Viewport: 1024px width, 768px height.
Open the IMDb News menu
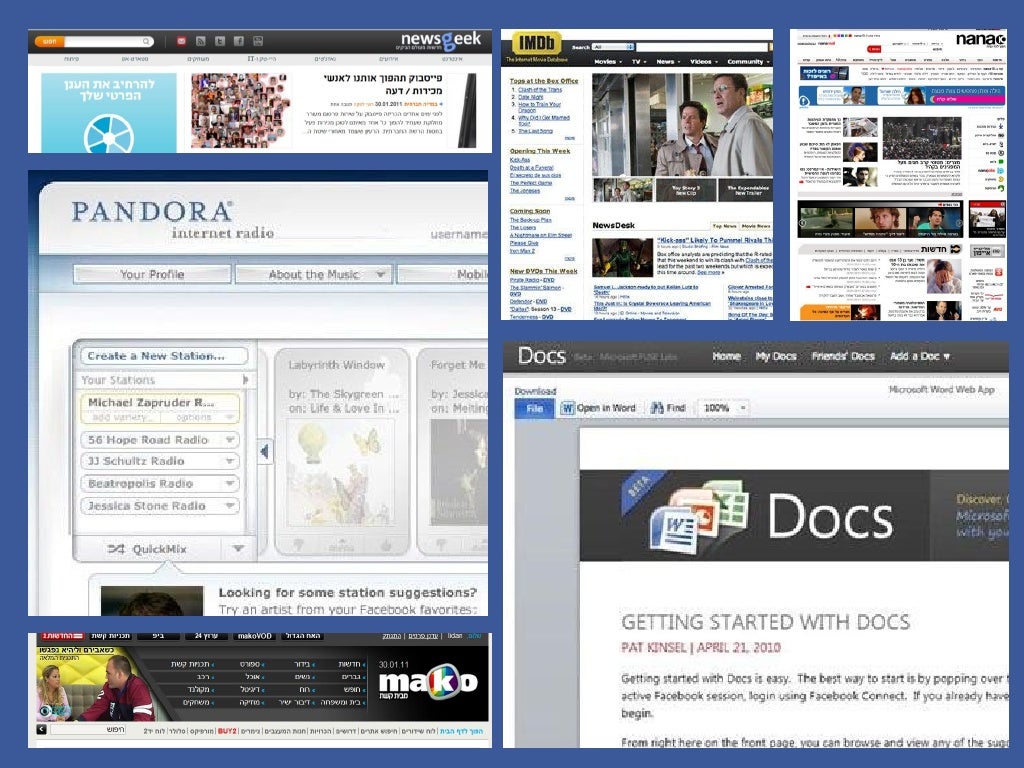(667, 61)
